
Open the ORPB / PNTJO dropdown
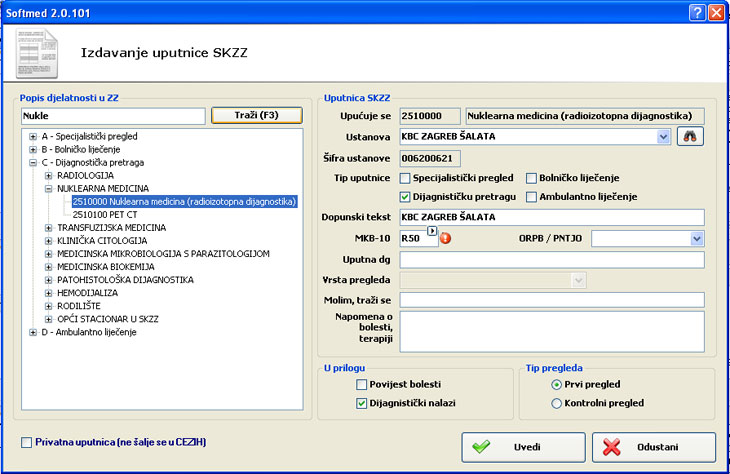[x=697, y=239]
